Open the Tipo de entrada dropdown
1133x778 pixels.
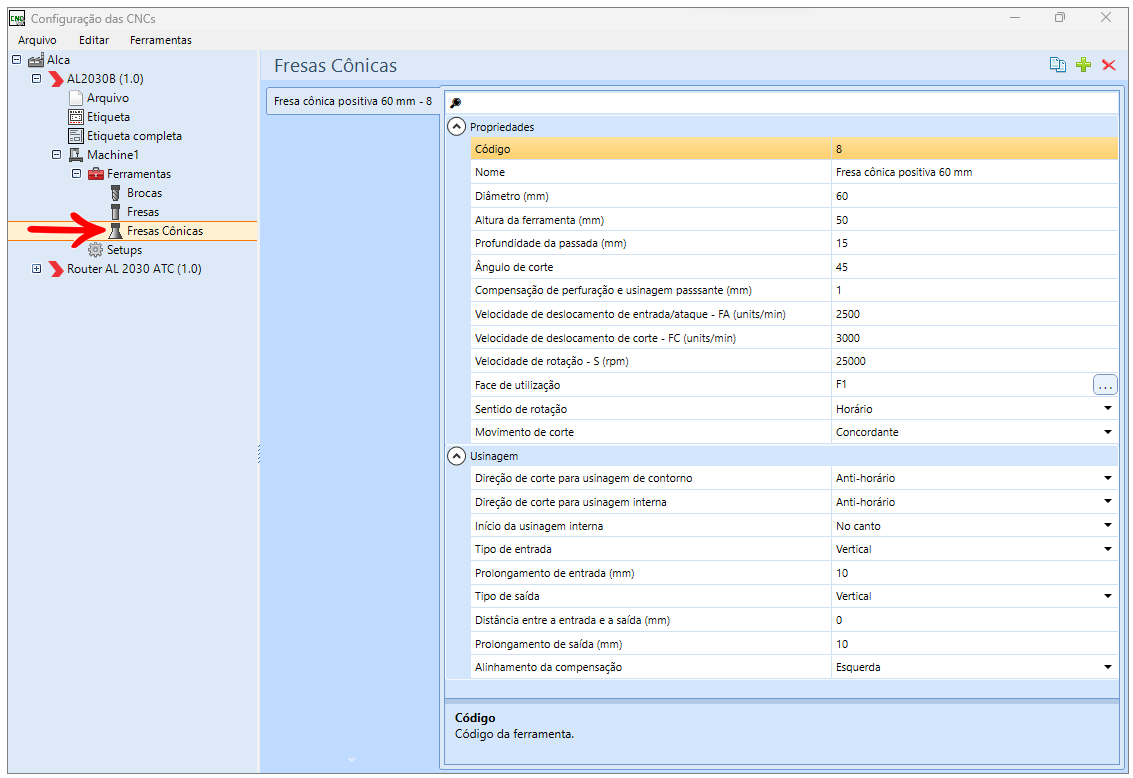point(1108,549)
